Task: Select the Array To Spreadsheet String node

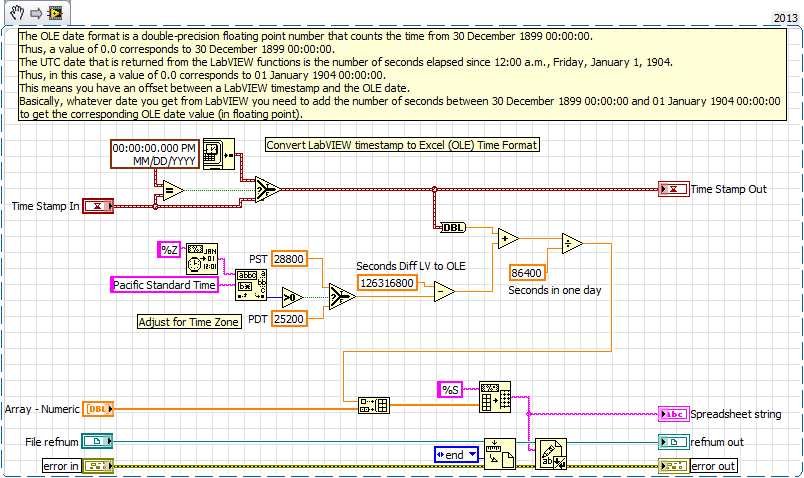Action: click(x=495, y=394)
